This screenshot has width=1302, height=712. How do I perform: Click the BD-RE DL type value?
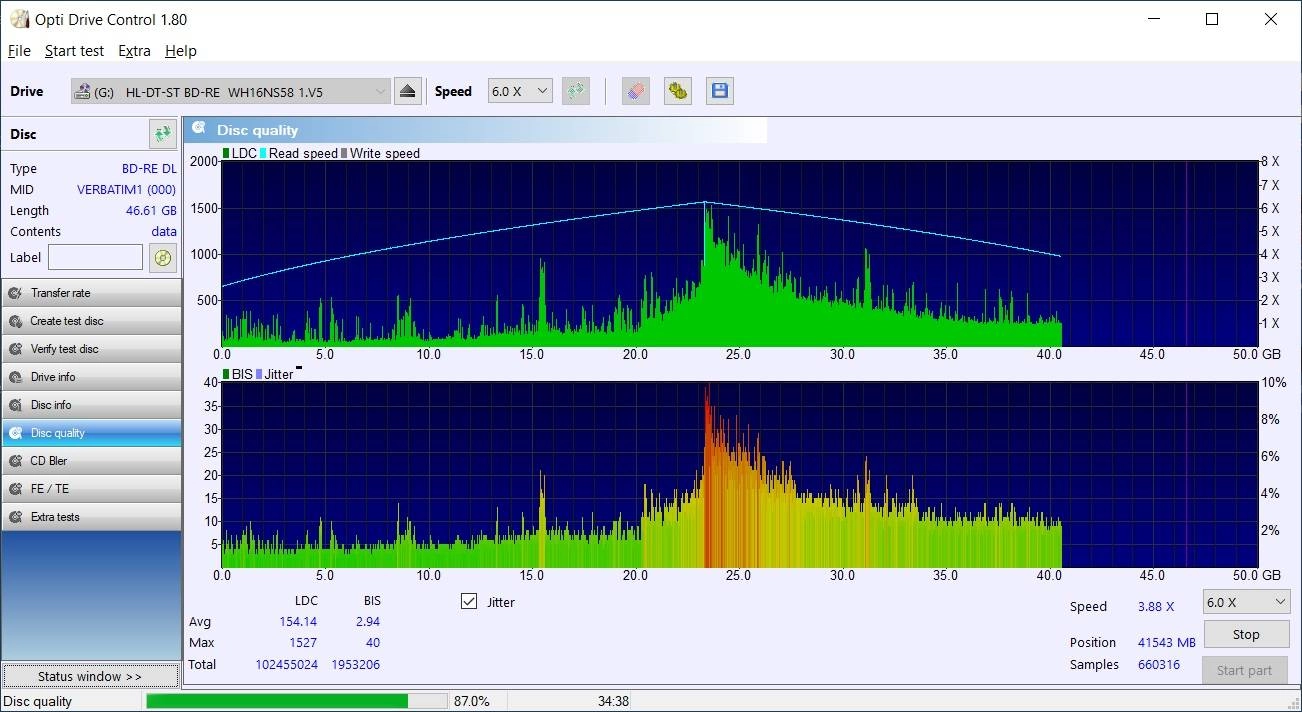pos(149,169)
